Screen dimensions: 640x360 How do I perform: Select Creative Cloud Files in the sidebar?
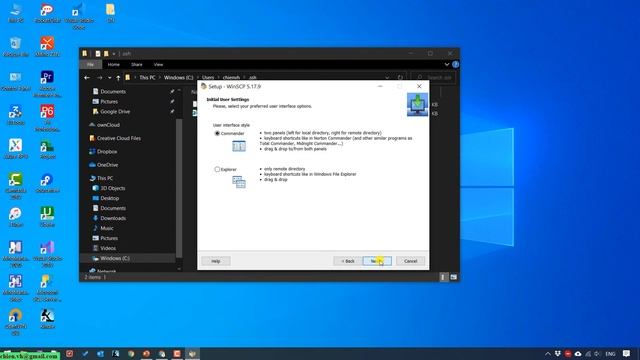point(119,138)
